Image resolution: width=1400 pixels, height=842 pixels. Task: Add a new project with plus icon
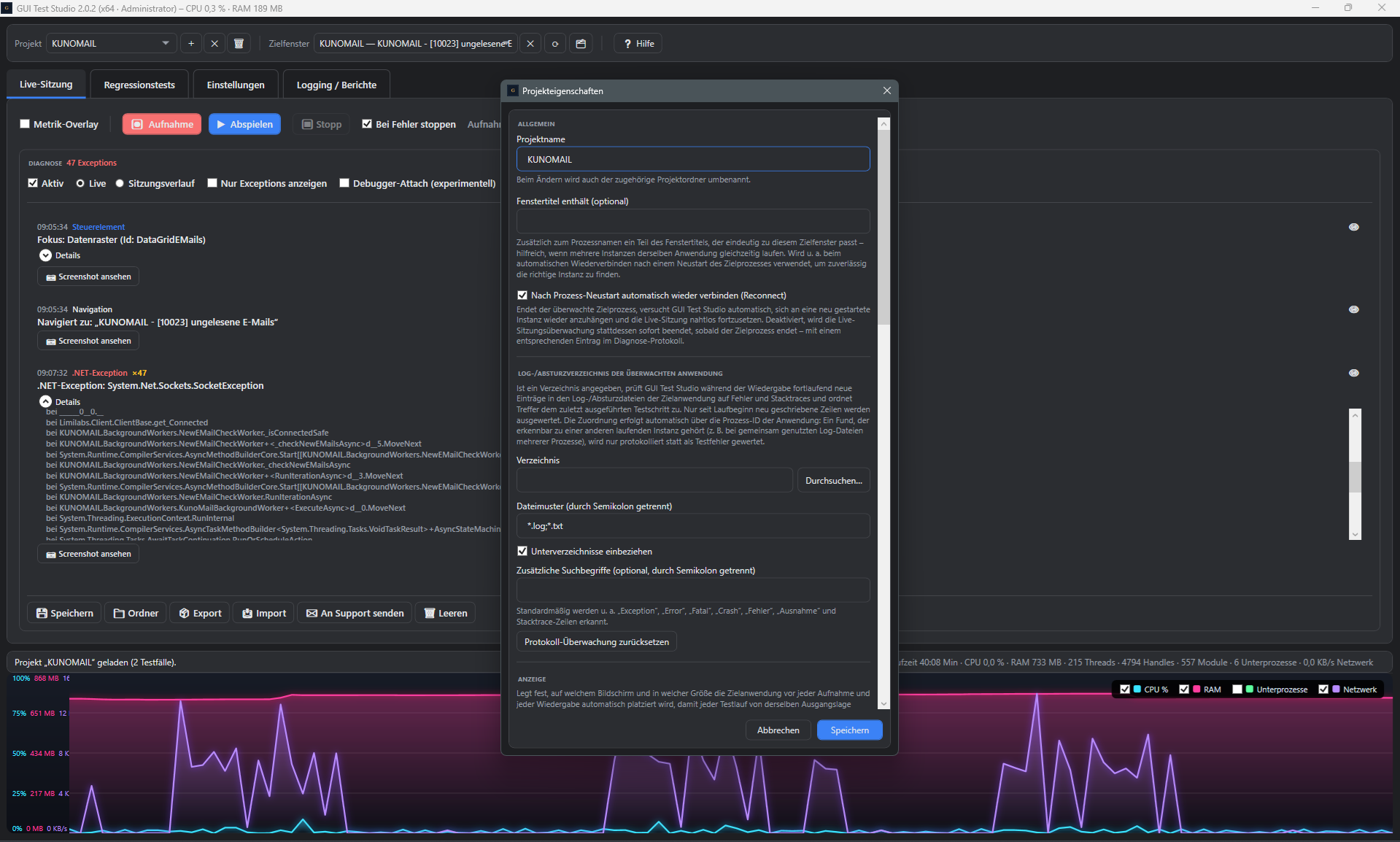click(x=191, y=44)
